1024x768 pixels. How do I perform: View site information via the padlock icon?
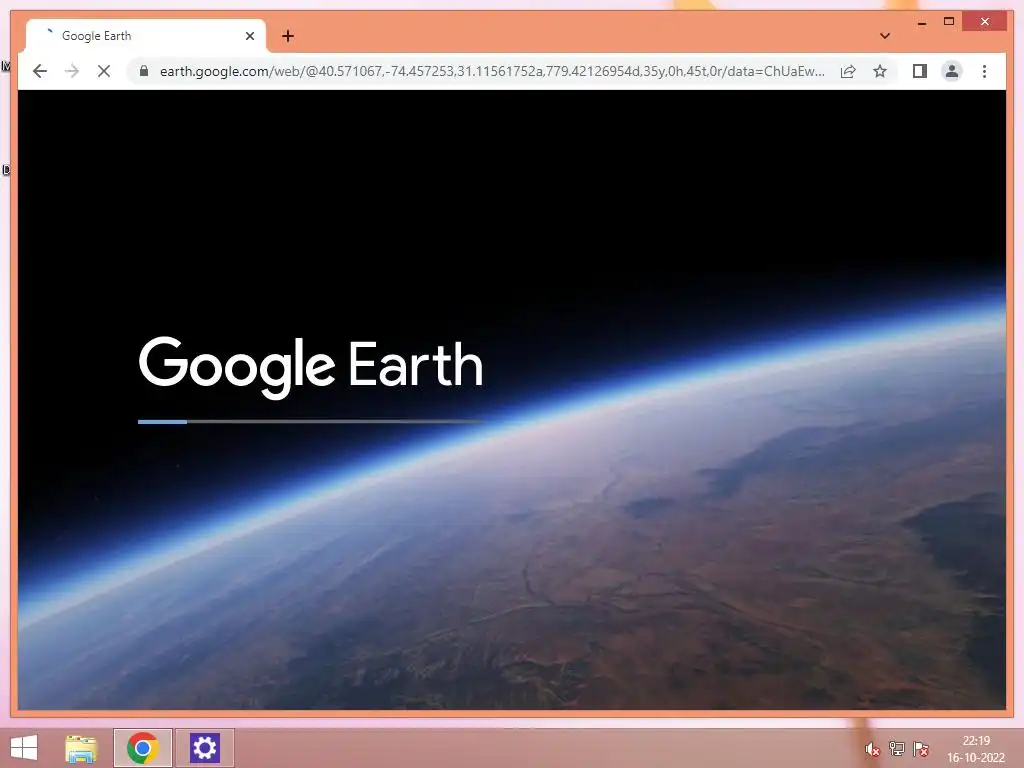coord(144,71)
